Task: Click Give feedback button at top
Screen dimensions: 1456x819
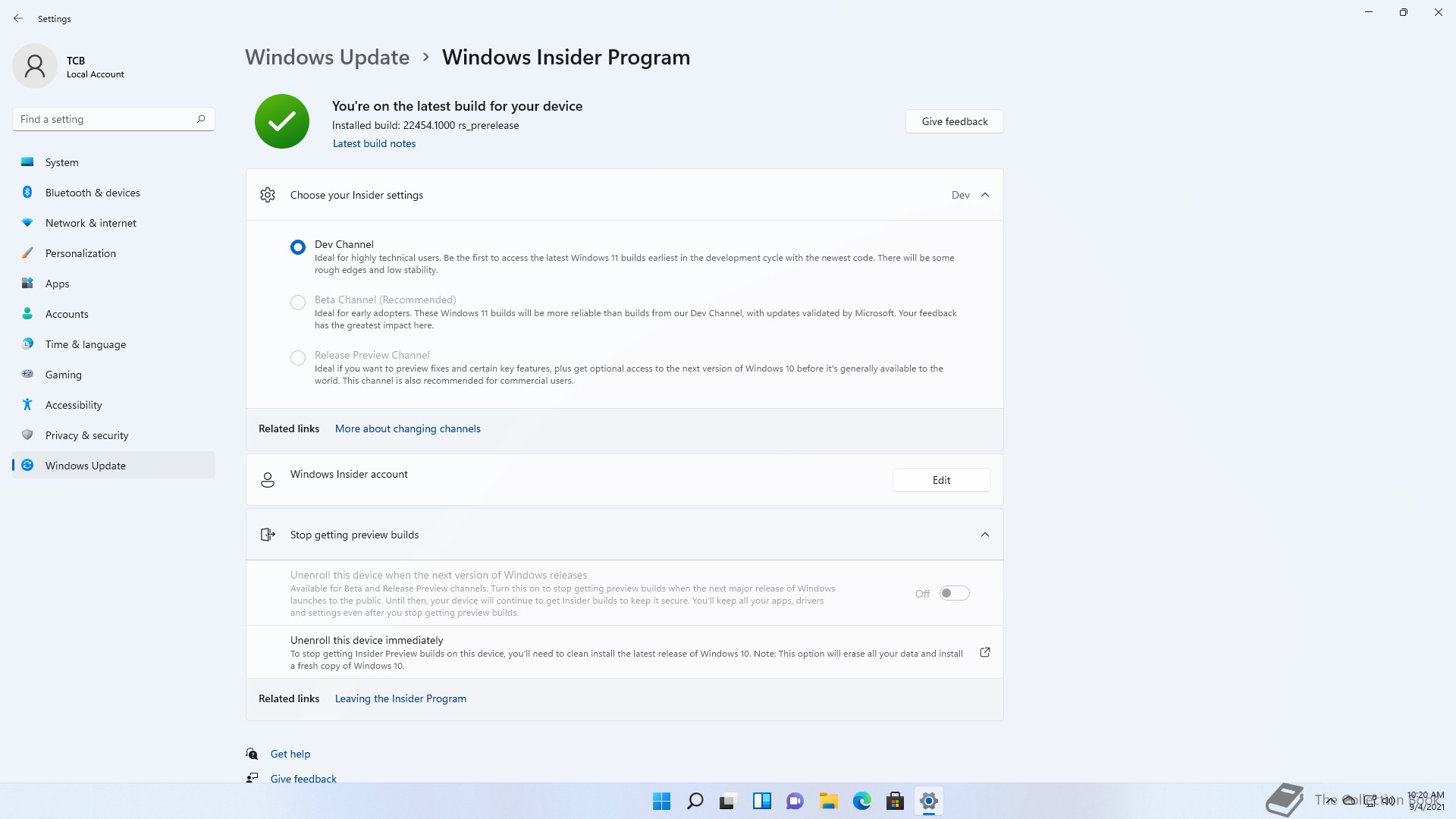Action: (x=954, y=121)
